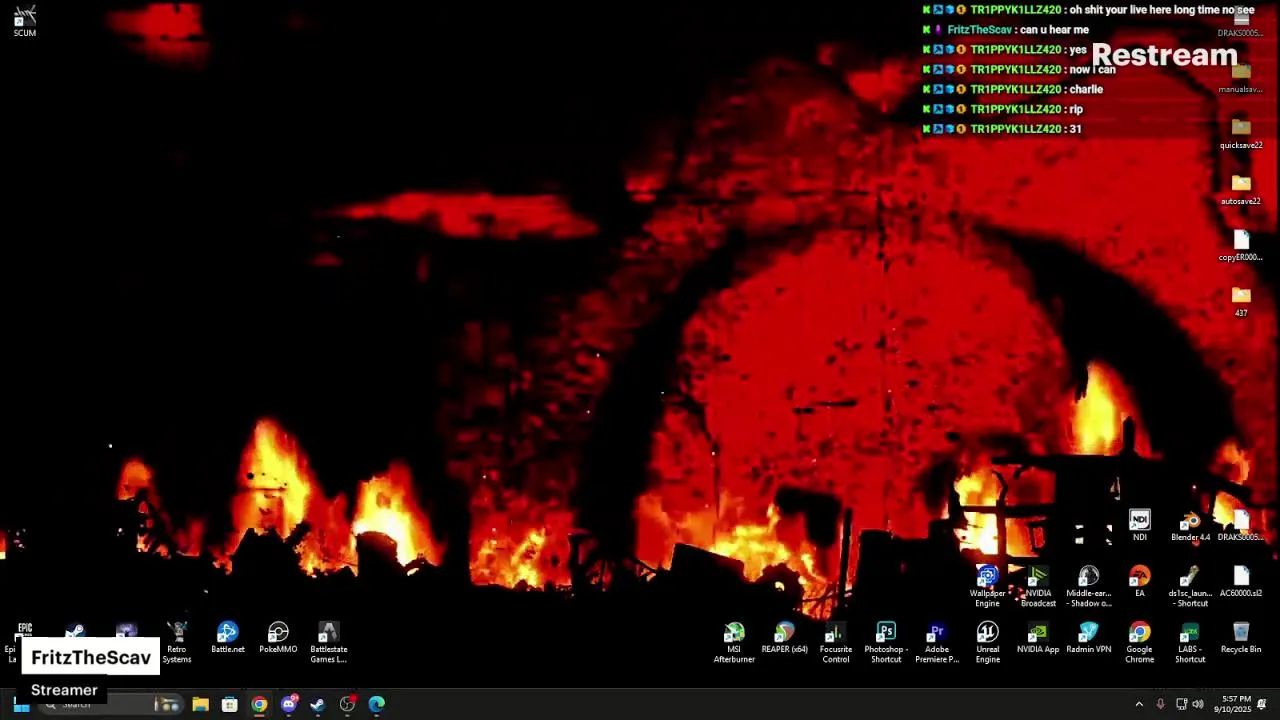Open the Battlestate Games Launcher shortcut

coord(328,642)
